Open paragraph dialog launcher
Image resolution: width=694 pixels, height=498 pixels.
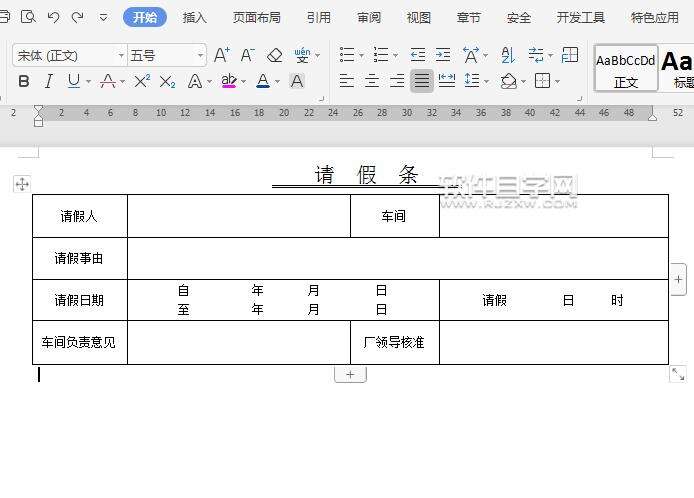[579, 99]
